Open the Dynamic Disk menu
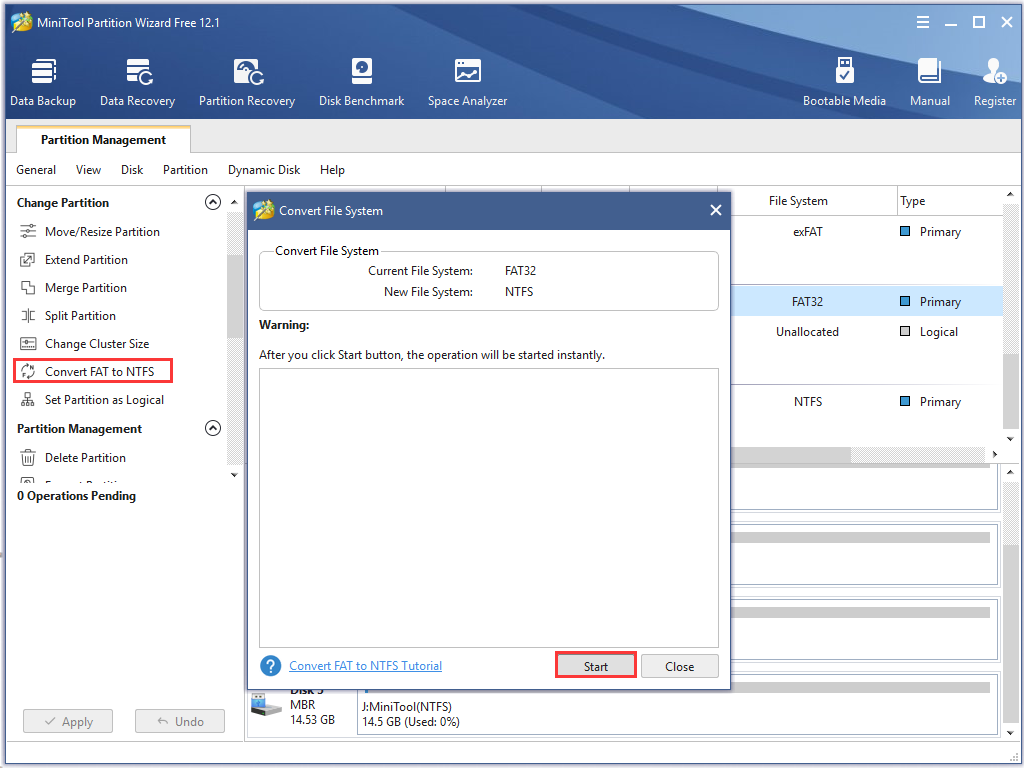1024x768 pixels. point(264,170)
